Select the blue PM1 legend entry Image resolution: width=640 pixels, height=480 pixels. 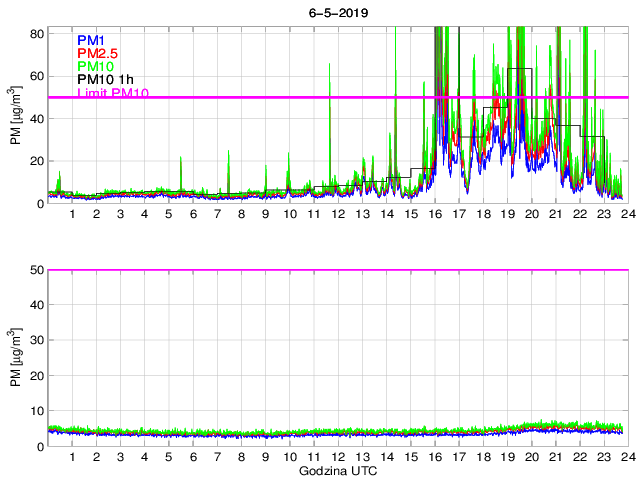(x=91, y=39)
